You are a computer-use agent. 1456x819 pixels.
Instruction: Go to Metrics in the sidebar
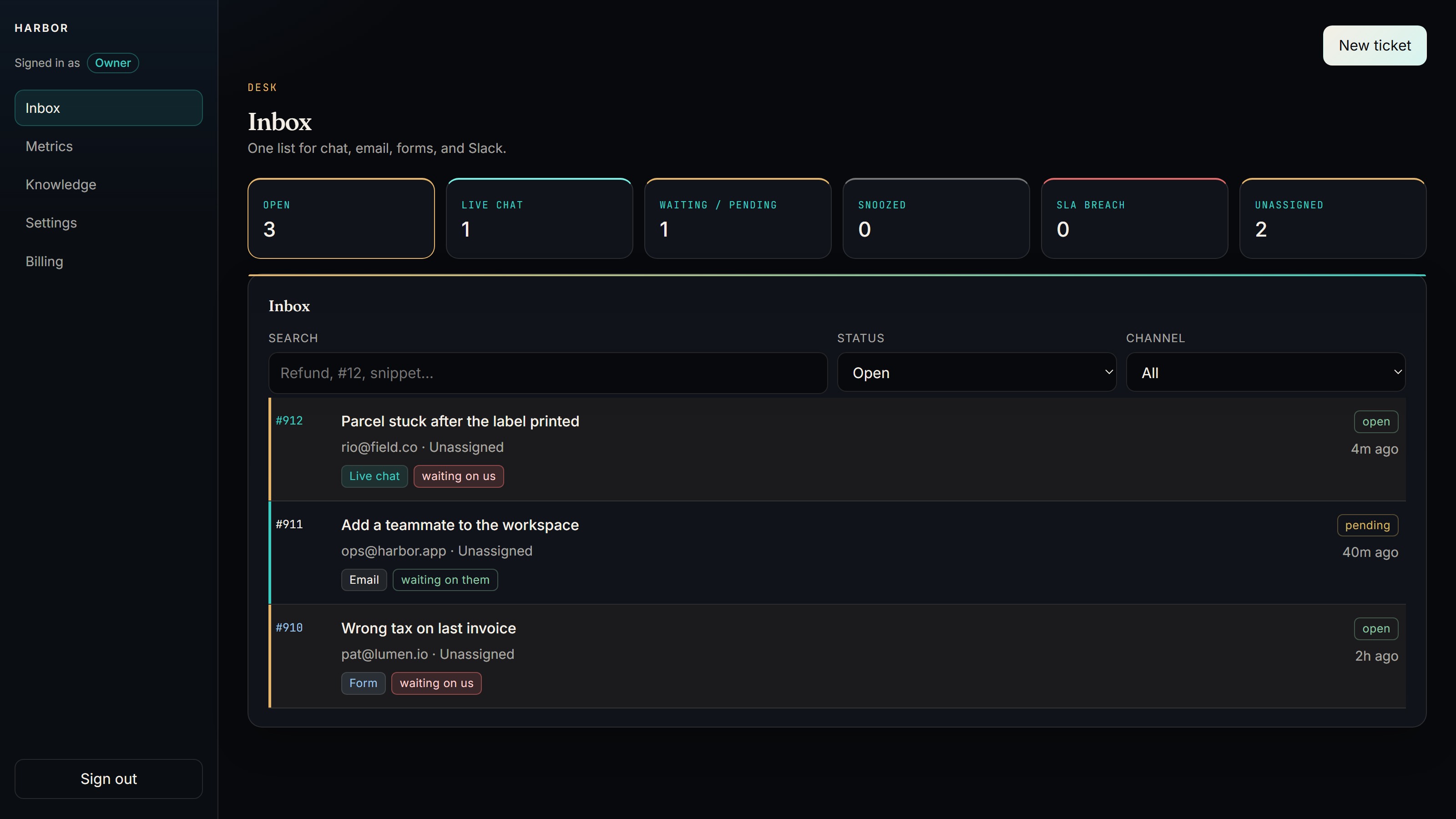point(108,147)
